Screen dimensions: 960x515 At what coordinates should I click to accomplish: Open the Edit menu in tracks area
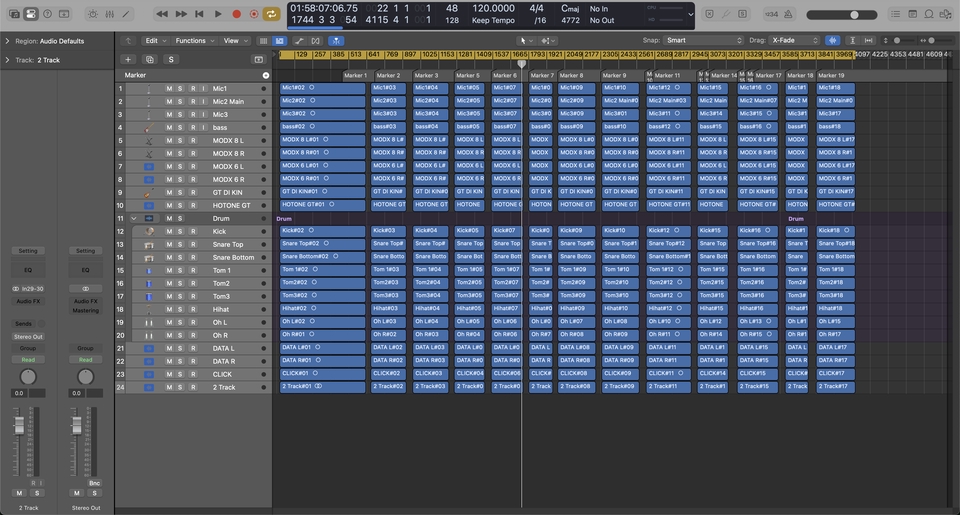point(154,41)
